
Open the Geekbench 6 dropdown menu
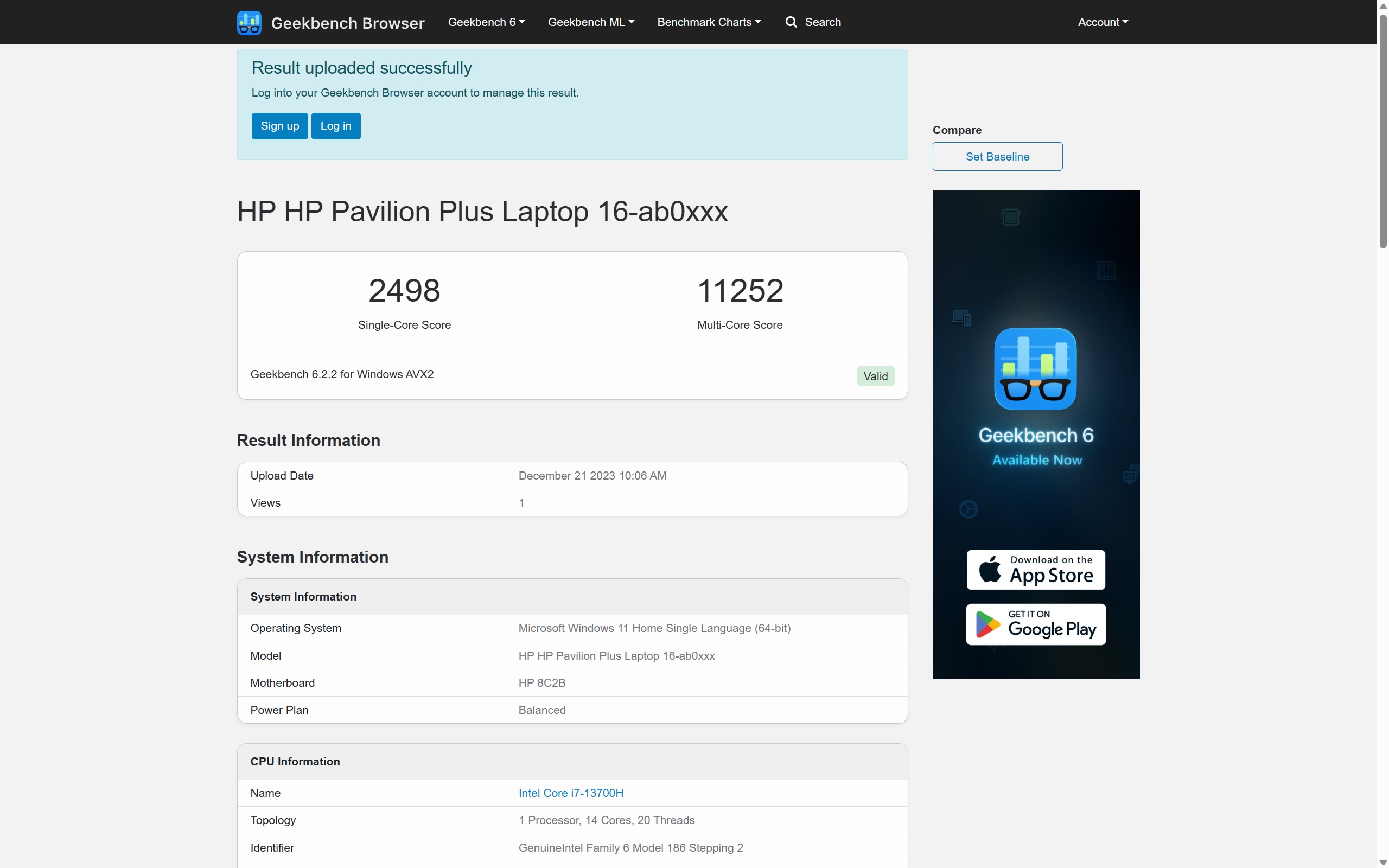tap(486, 22)
